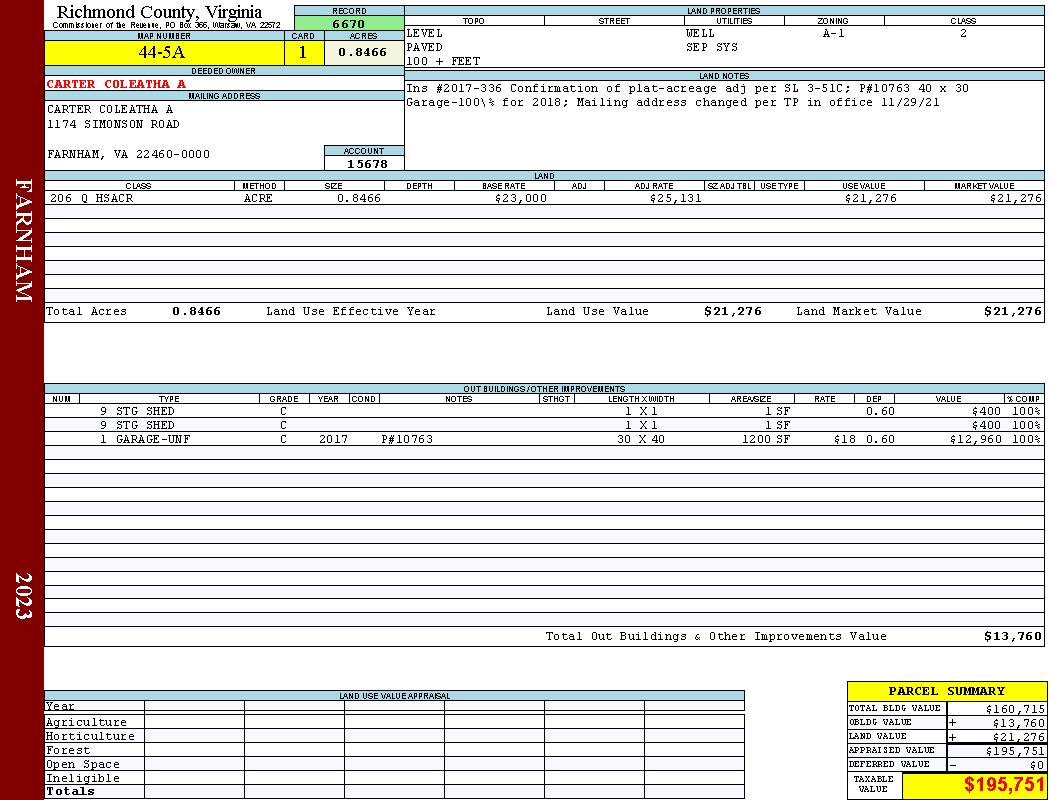
Task: Click the acres value 0.8466 in header
Action: tap(363, 52)
